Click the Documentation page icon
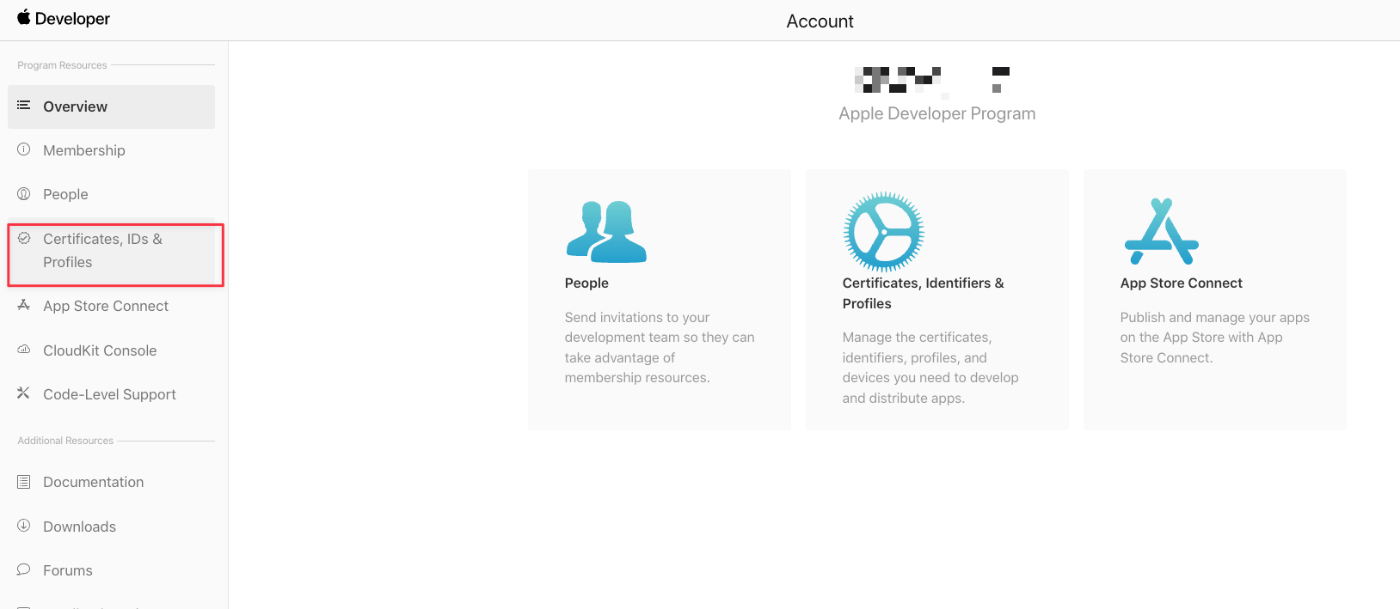This screenshot has height=609, width=1400. pos(24,482)
